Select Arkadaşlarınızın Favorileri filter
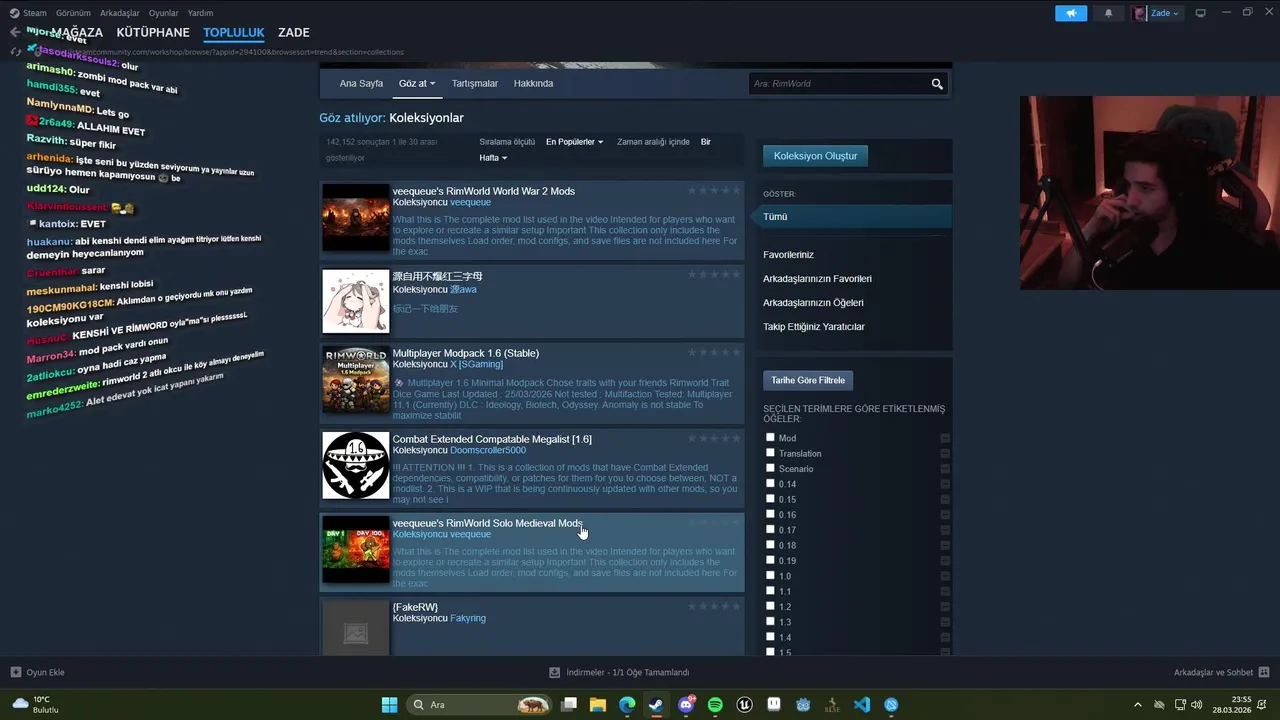 (x=817, y=279)
